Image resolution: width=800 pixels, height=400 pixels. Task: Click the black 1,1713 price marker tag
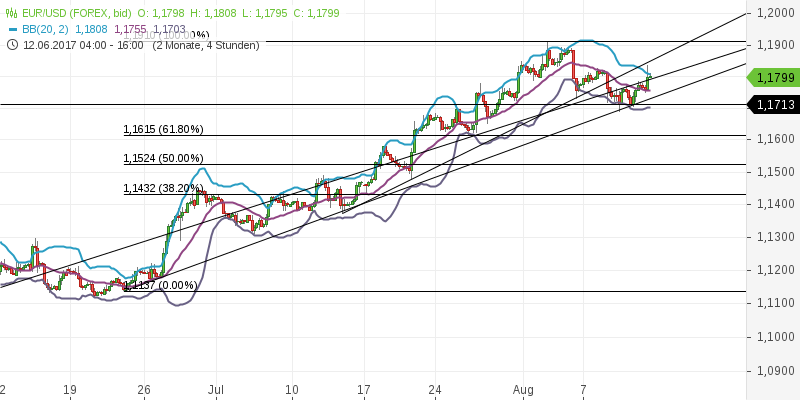click(x=775, y=104)
